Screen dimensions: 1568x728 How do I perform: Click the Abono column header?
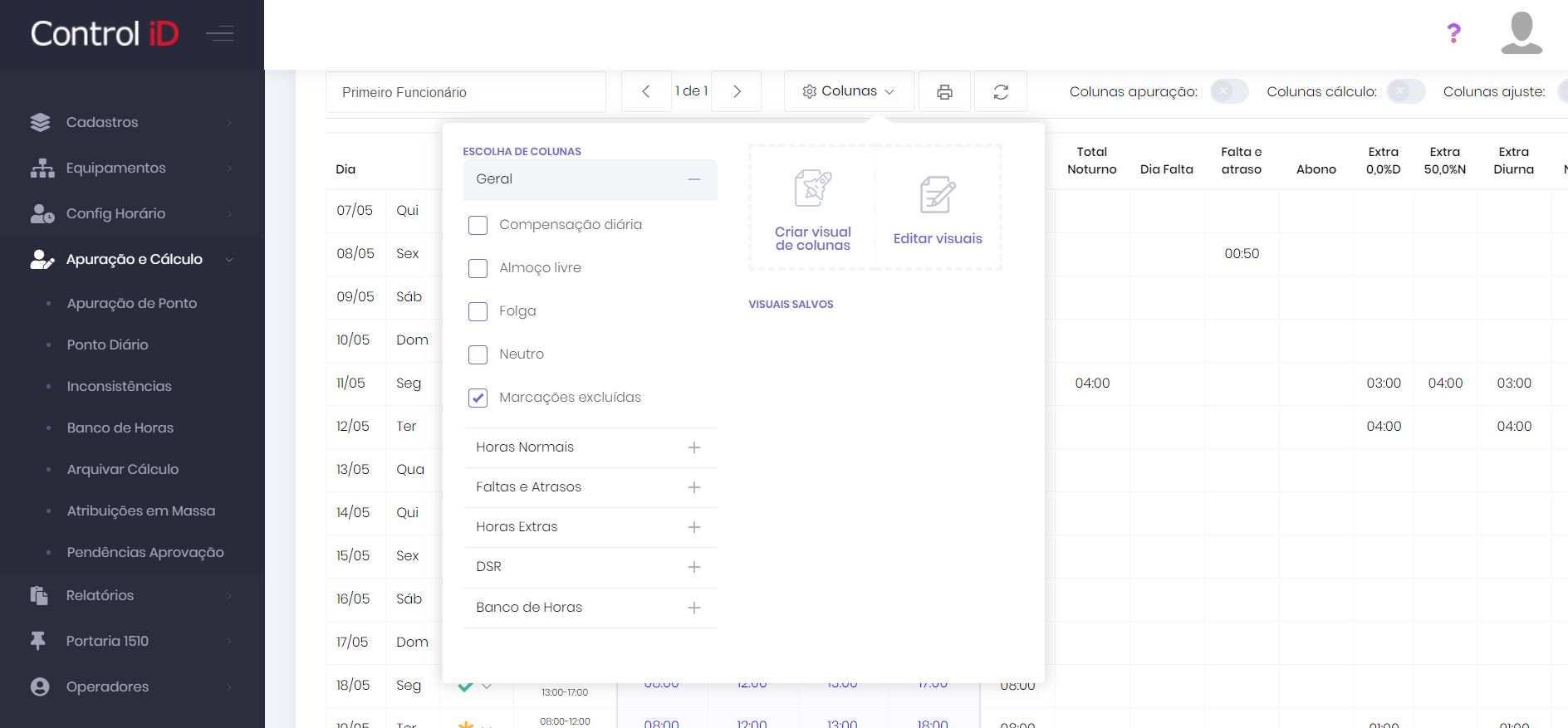point(1316,169)
